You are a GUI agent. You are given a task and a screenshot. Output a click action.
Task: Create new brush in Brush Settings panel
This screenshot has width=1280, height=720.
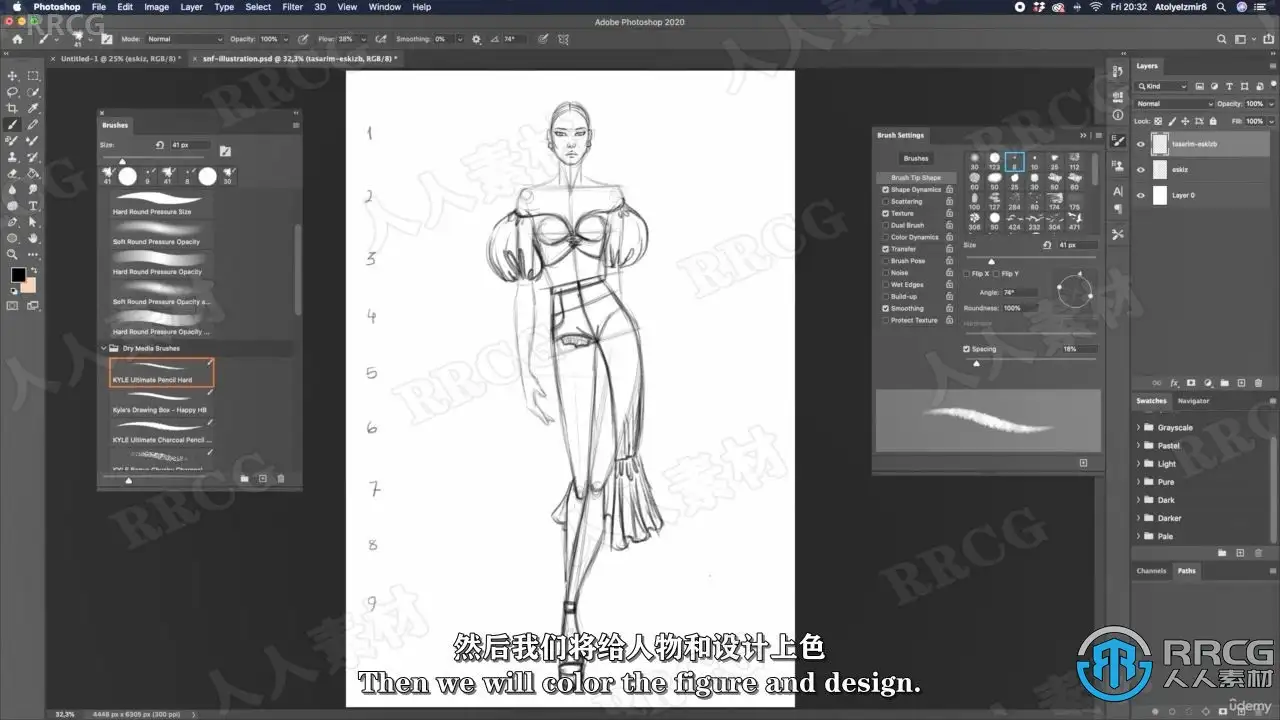[1083, 463]
